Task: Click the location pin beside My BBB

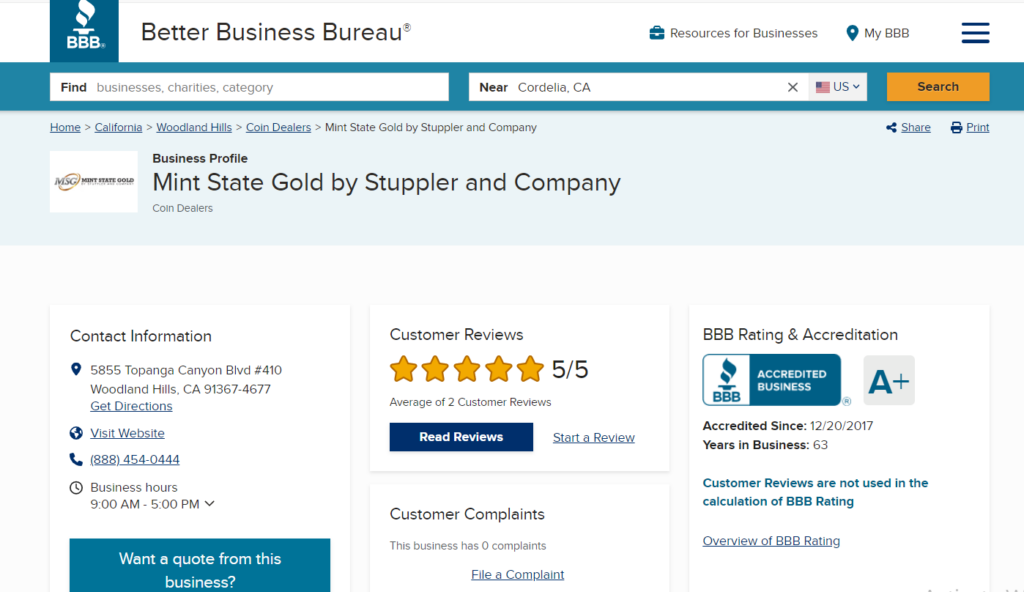Action: [852, 33]
